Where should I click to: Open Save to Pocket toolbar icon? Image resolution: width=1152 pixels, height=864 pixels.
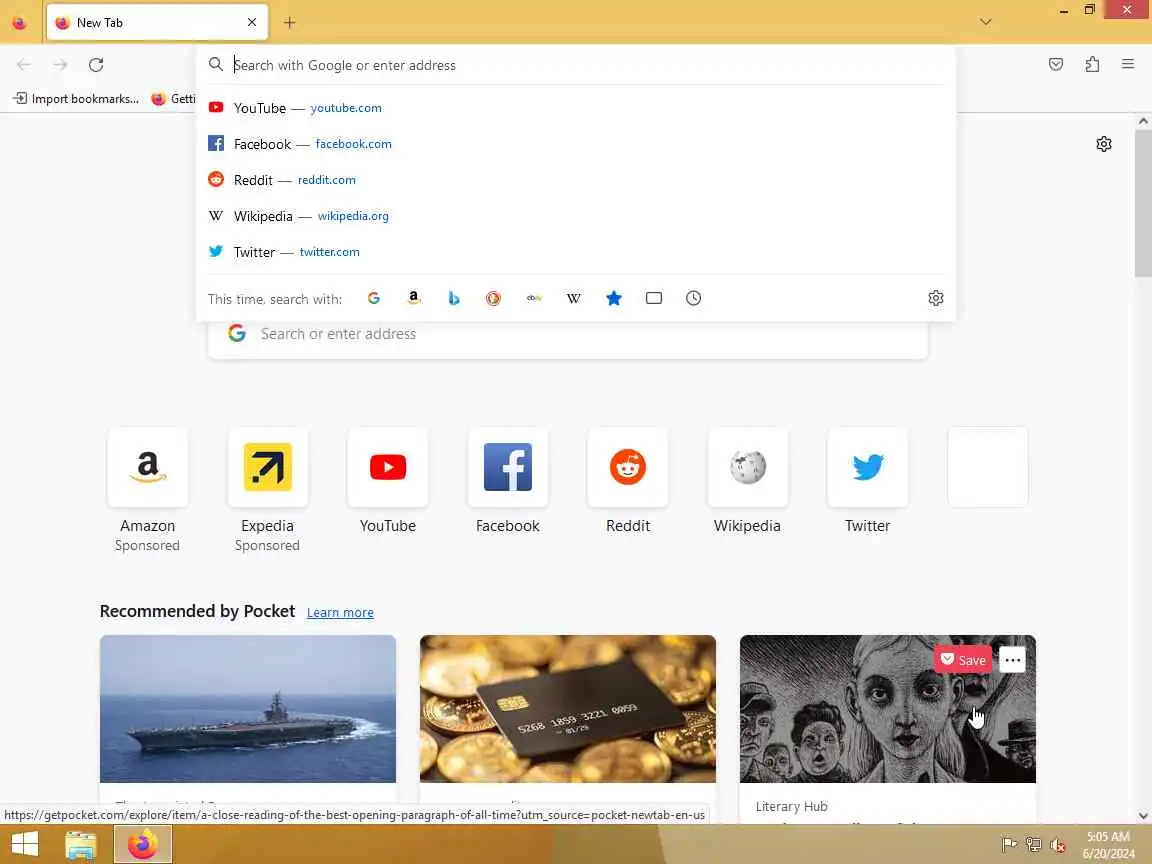(1056, 65)
